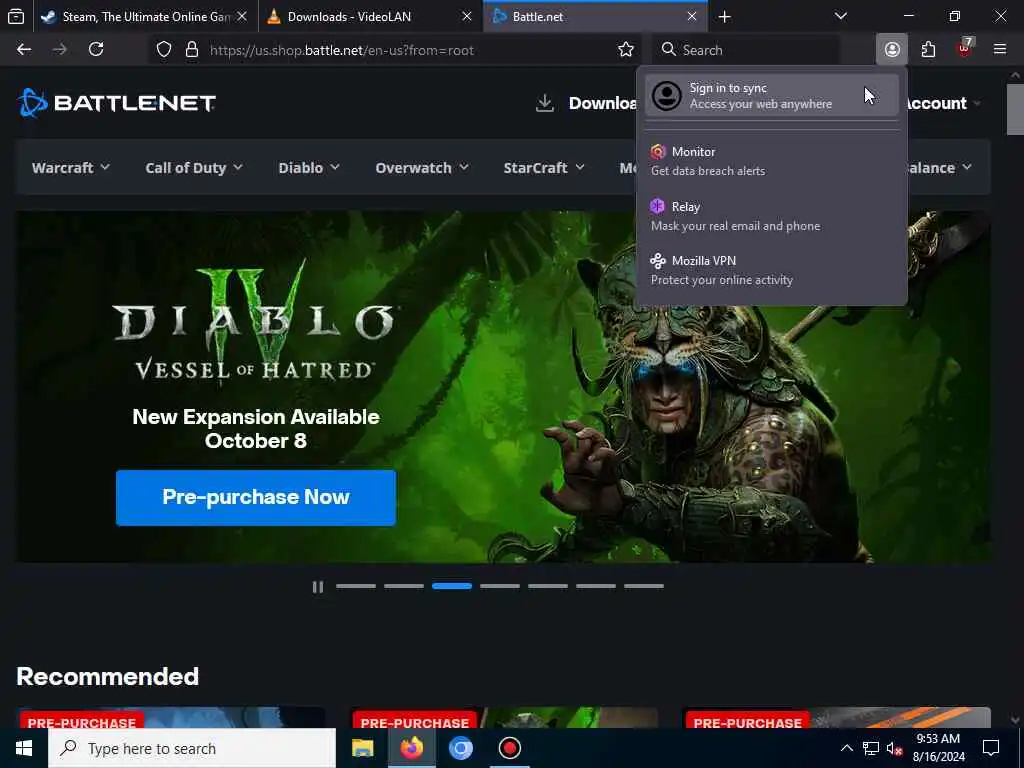Close the Battle.net tab
This screenshot has width=1024, height=768.
pos(692,17)
